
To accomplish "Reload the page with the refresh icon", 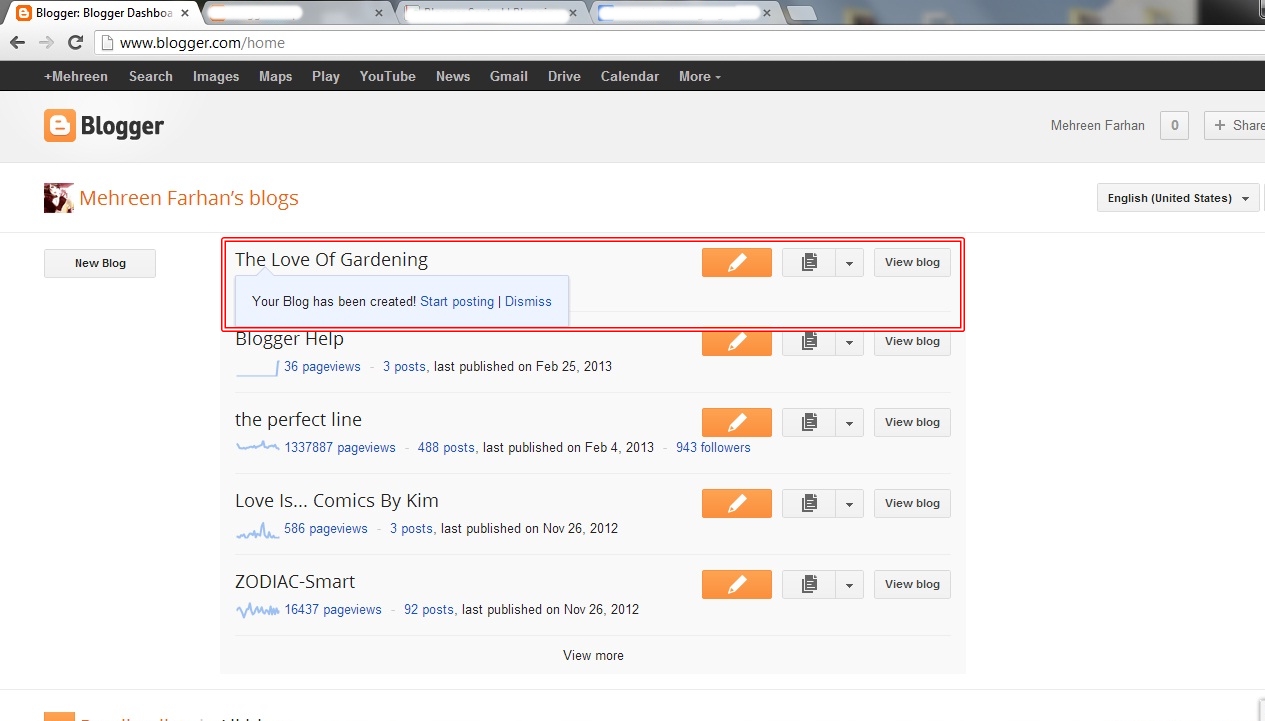I will [75, 42].
